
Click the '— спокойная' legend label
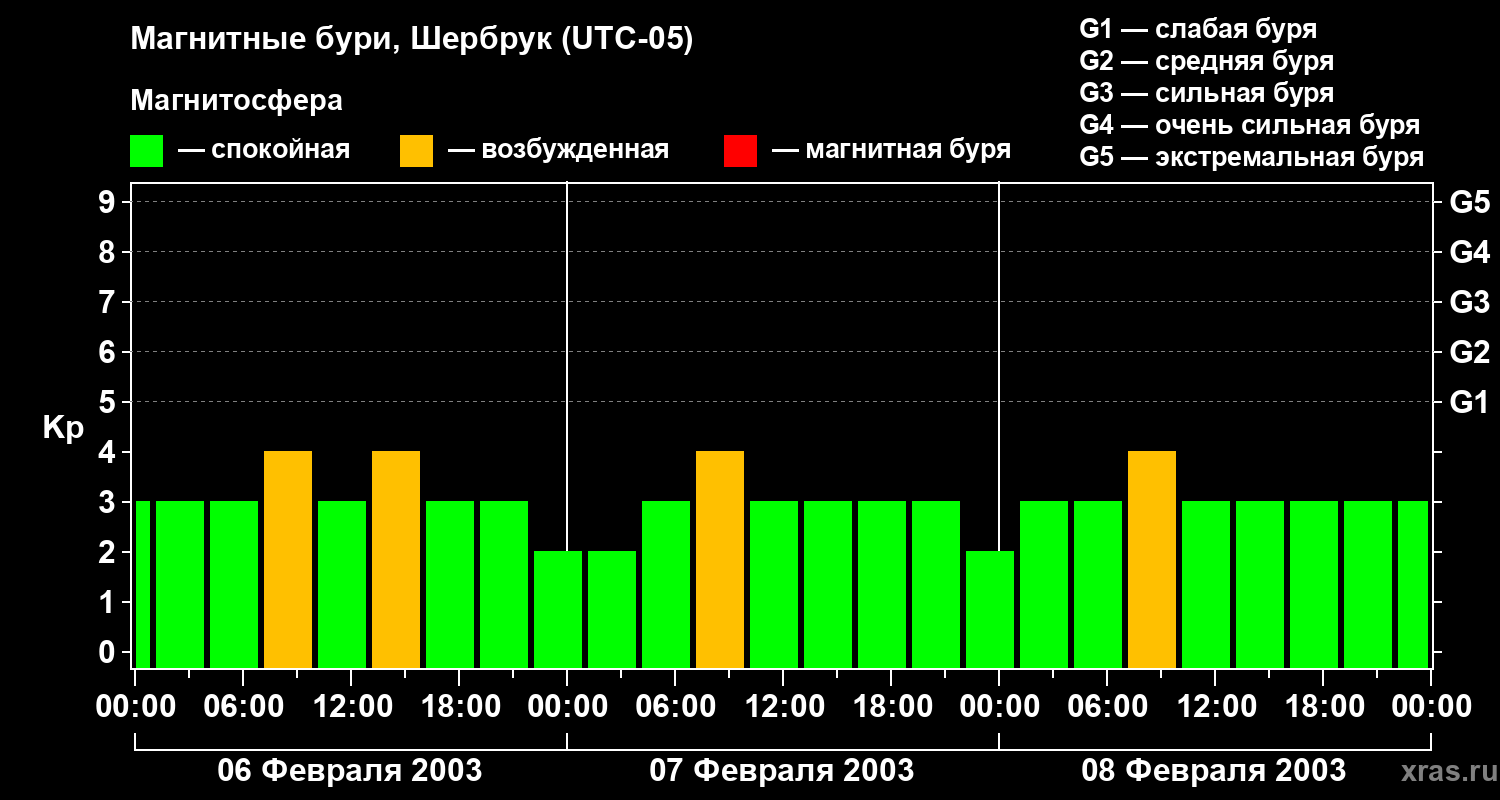click(264, 151)
